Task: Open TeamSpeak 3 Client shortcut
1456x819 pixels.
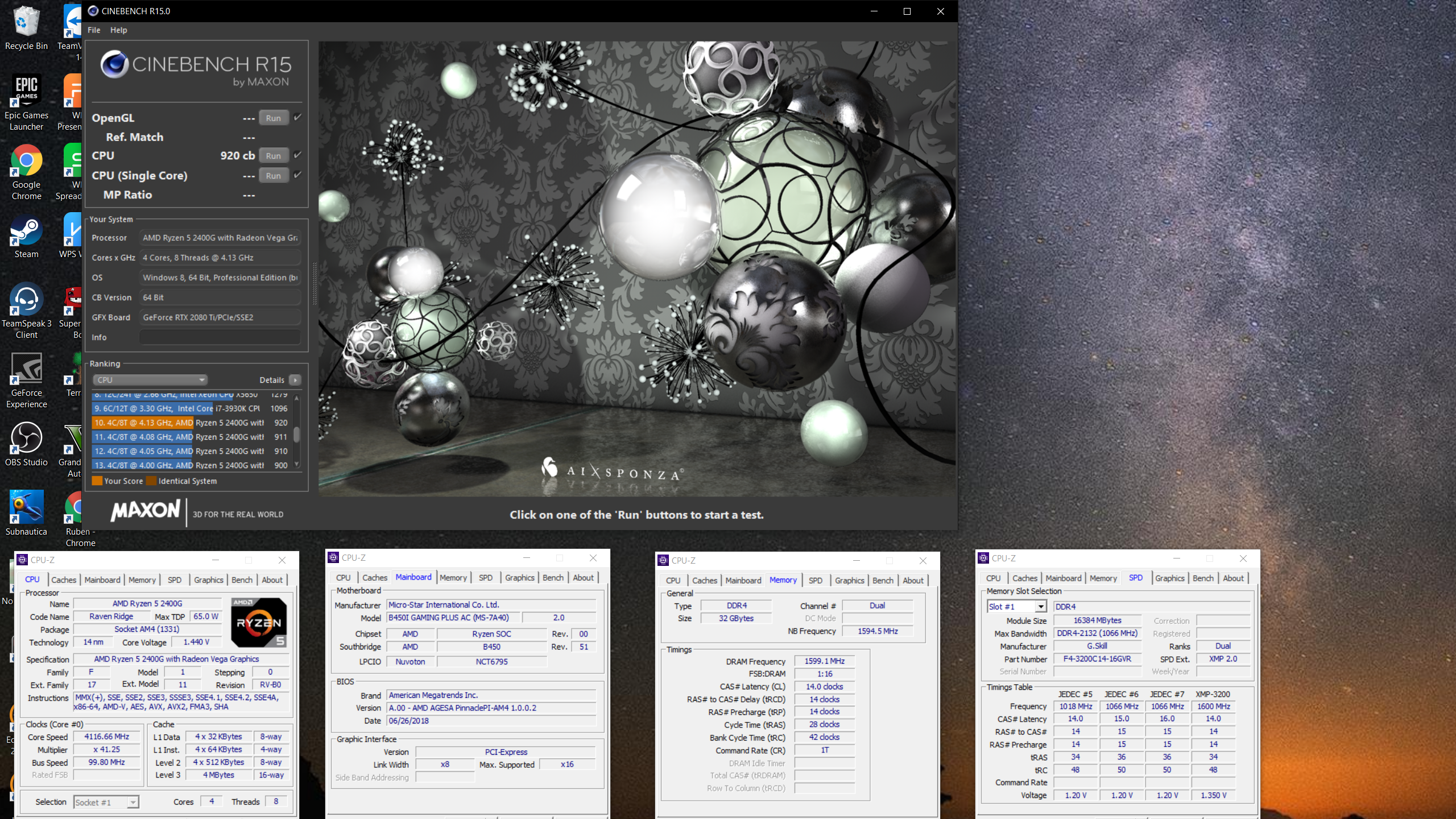Action: (26, 311)
